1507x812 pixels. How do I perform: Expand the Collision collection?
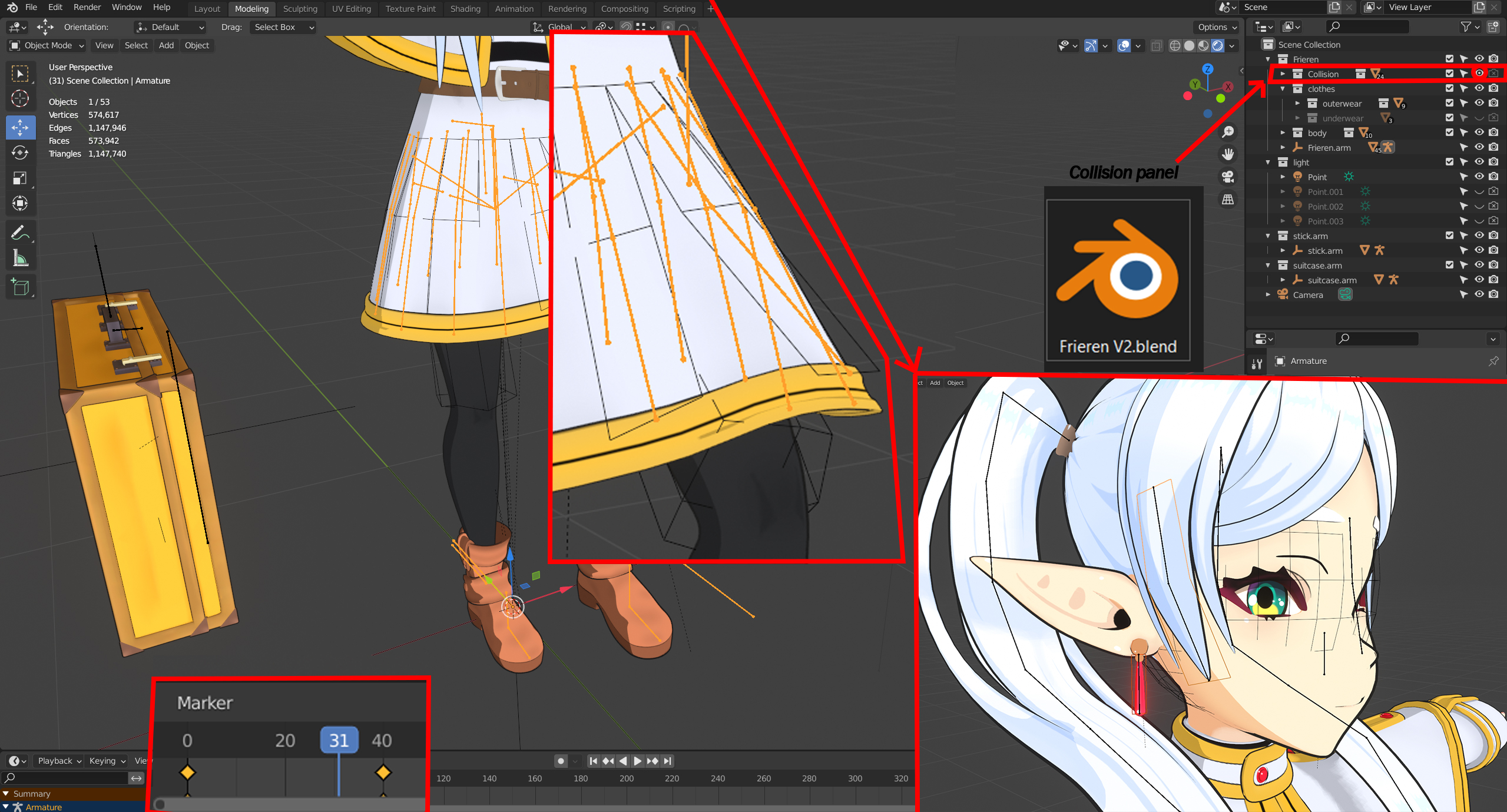tap(1283, 74)
